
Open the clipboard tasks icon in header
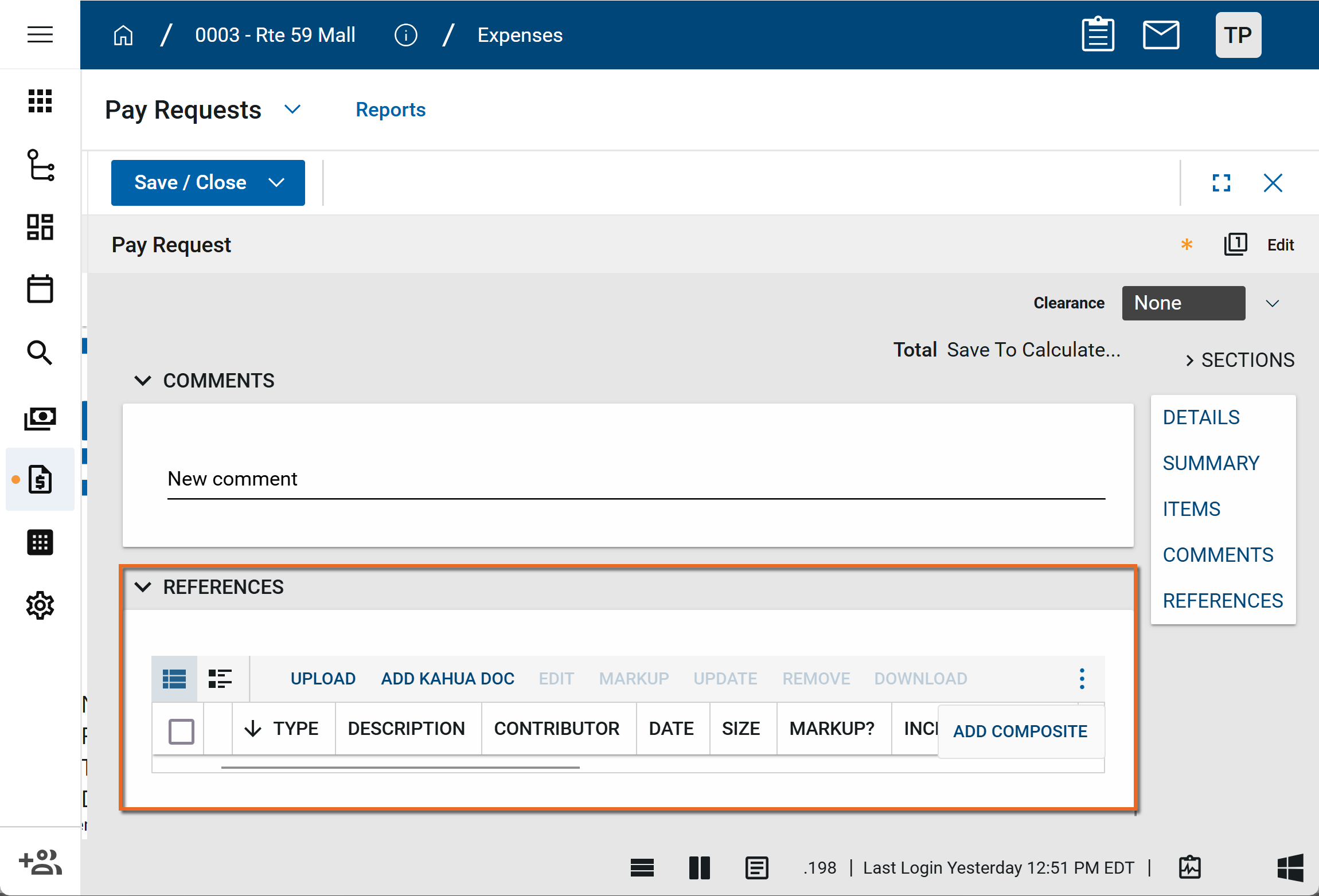(1098, 35)
